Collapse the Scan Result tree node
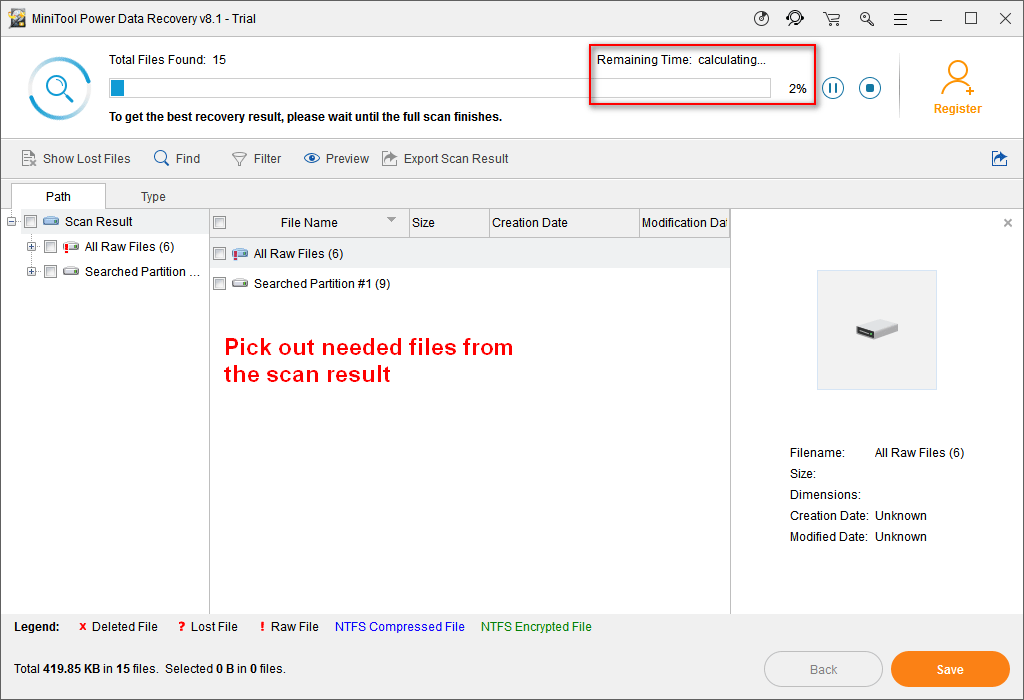The width and height of the screenshot is (1024, 700). (x=11, y=222)
